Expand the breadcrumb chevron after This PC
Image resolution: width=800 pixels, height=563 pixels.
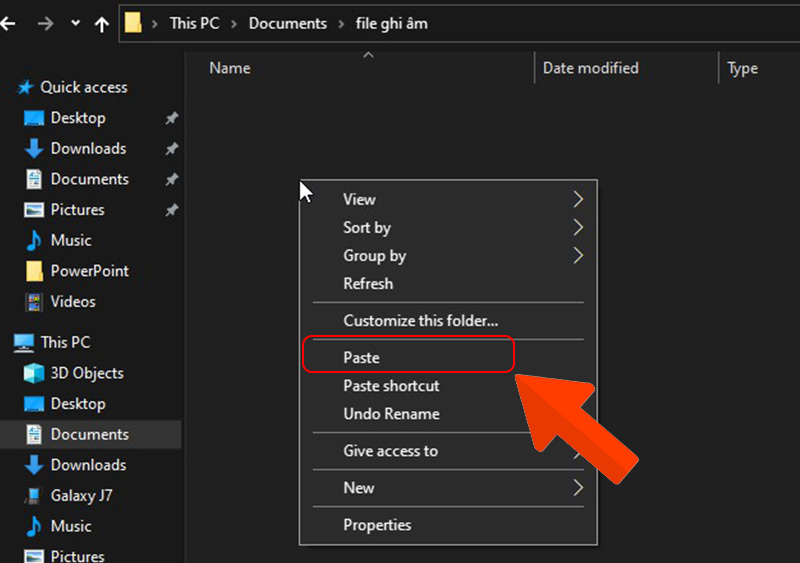(234, 24)
